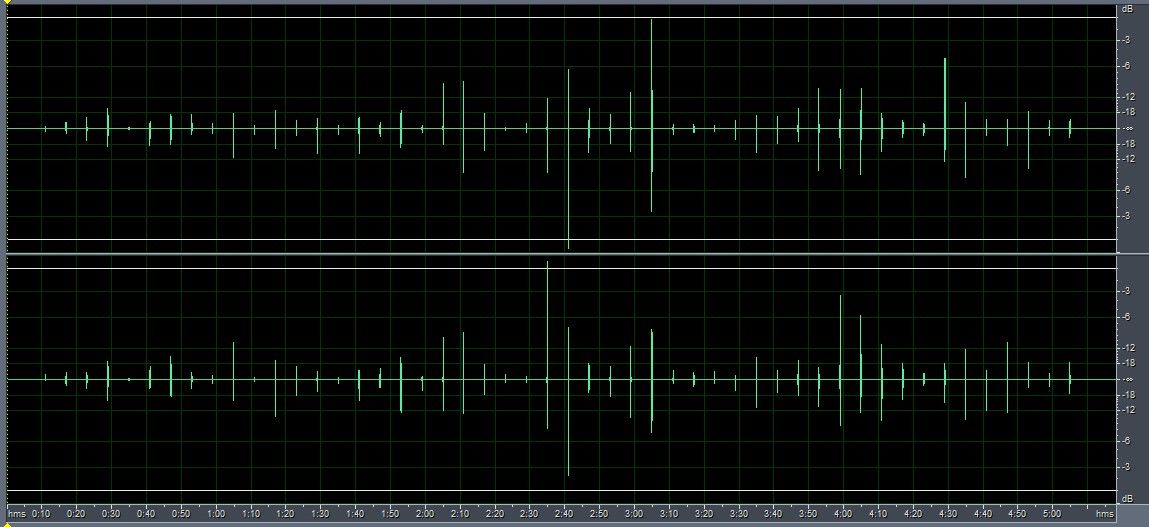The image size is (1149, 527).
Task: Click the dB label at the scale's top
Action: point(1126,9)
